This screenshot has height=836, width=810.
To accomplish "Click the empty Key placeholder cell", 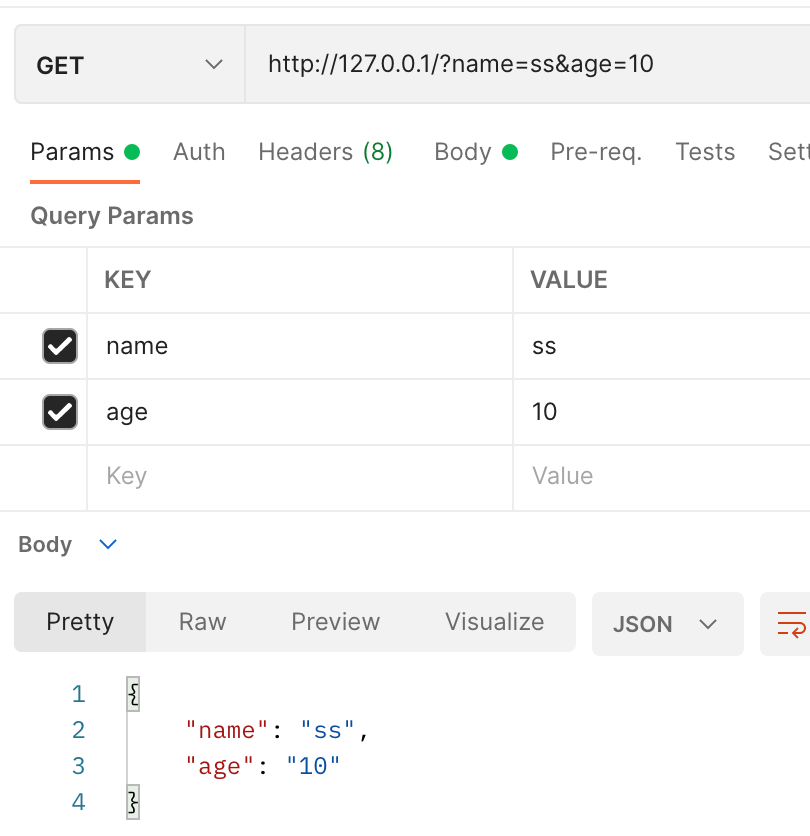I will pos(300,477).
